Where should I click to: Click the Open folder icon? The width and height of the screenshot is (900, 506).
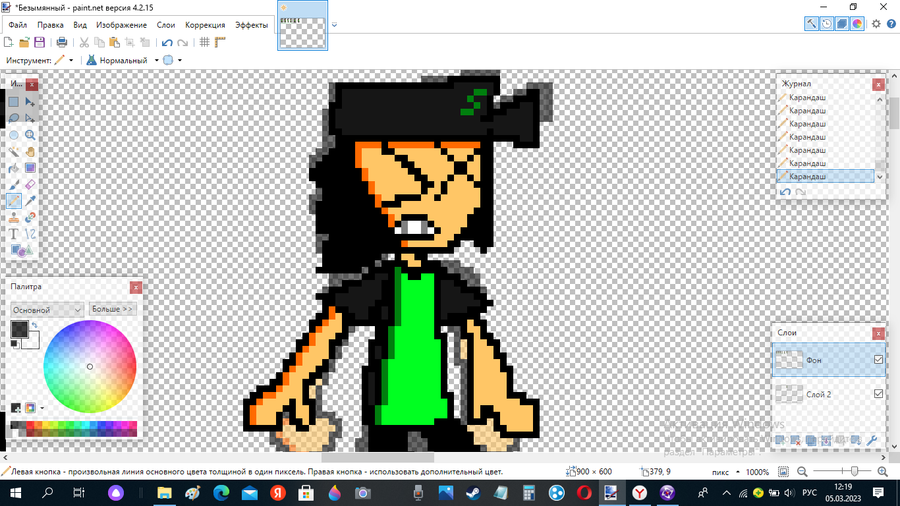(x=24, y=42)
